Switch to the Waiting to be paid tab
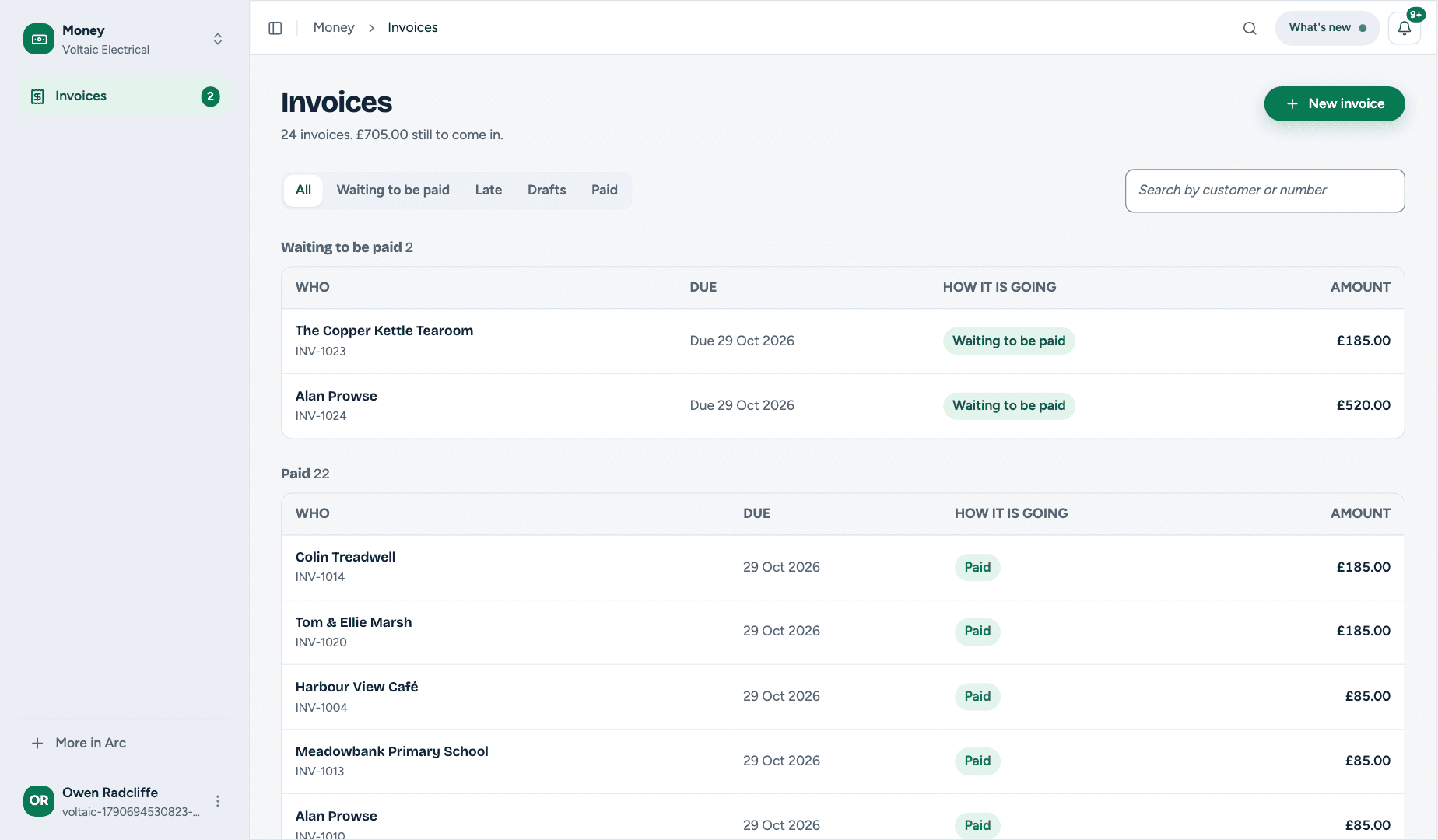 (x=393, y=191)
